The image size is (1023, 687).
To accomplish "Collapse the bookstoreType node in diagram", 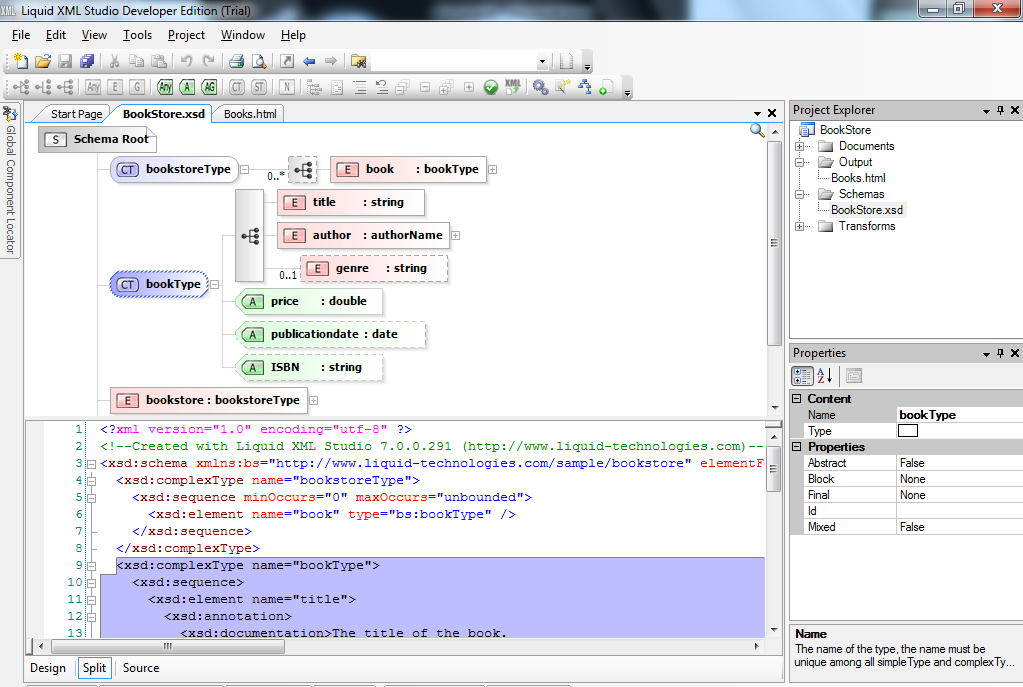I will point(245,170).
